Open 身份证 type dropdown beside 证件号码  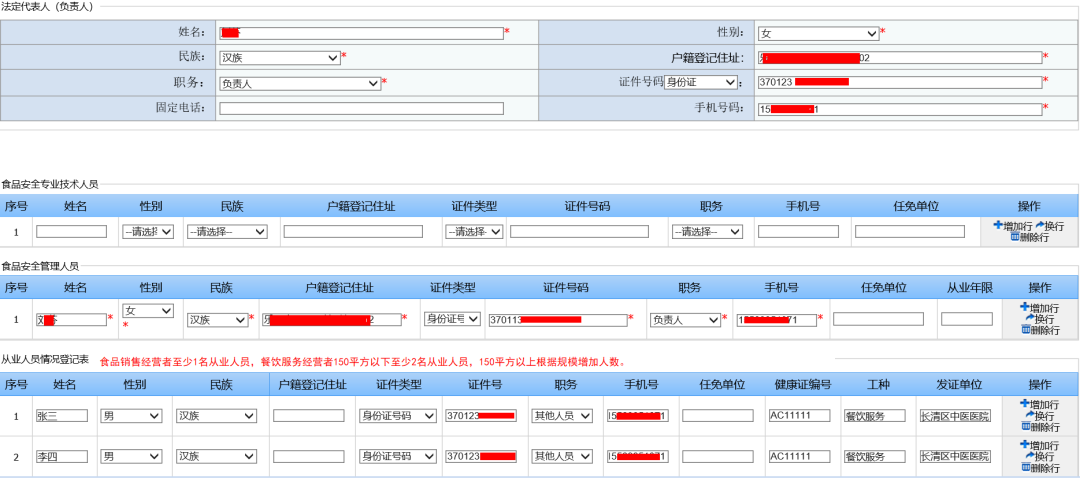[x=702, y=82]
